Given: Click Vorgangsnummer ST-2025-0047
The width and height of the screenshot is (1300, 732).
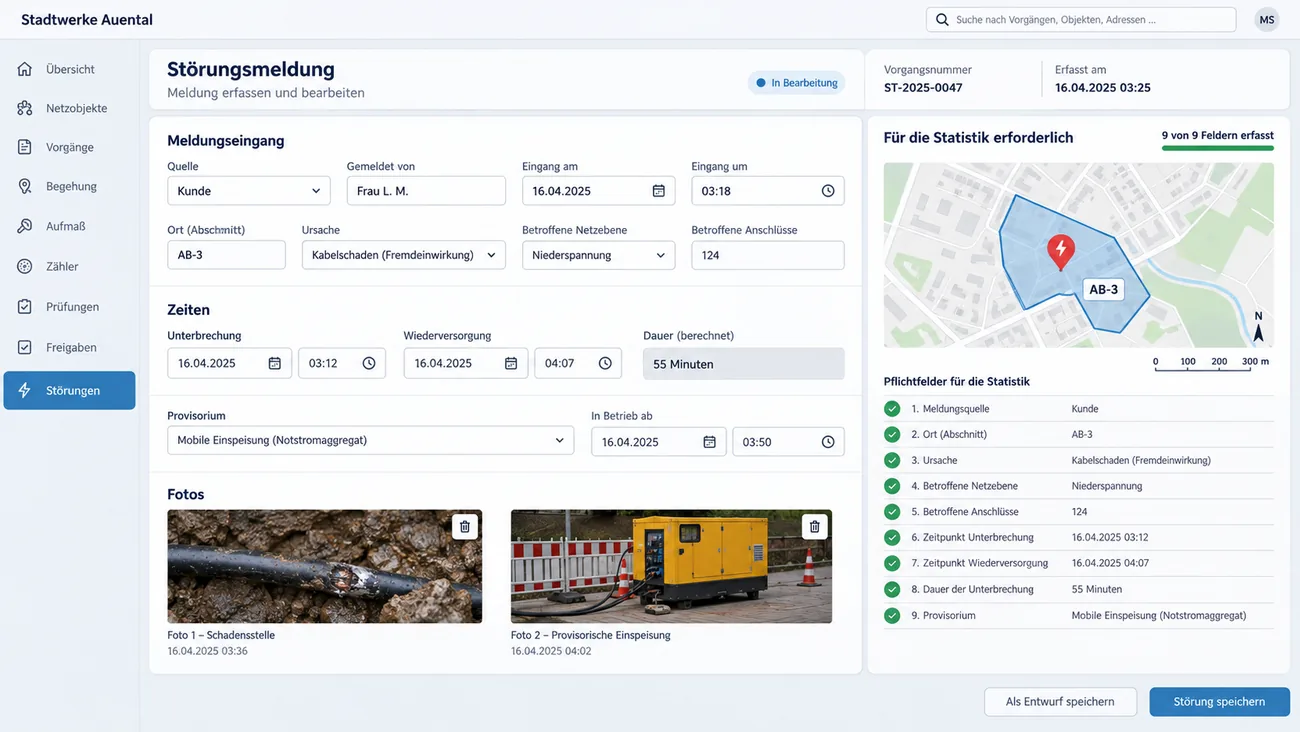Looking at the screenshot, I should click(x=923, y=88).
